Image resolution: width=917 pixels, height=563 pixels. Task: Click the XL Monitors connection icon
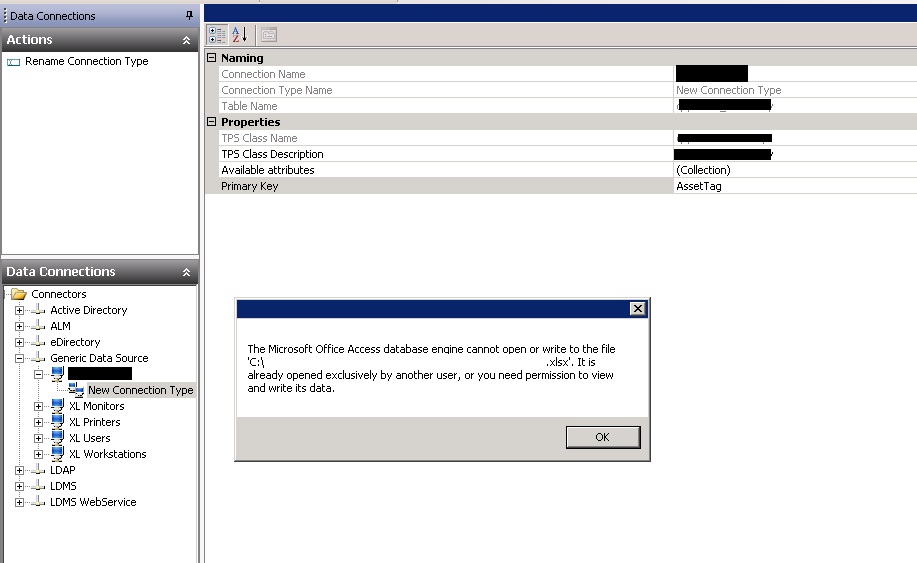(x=57, y=406)
